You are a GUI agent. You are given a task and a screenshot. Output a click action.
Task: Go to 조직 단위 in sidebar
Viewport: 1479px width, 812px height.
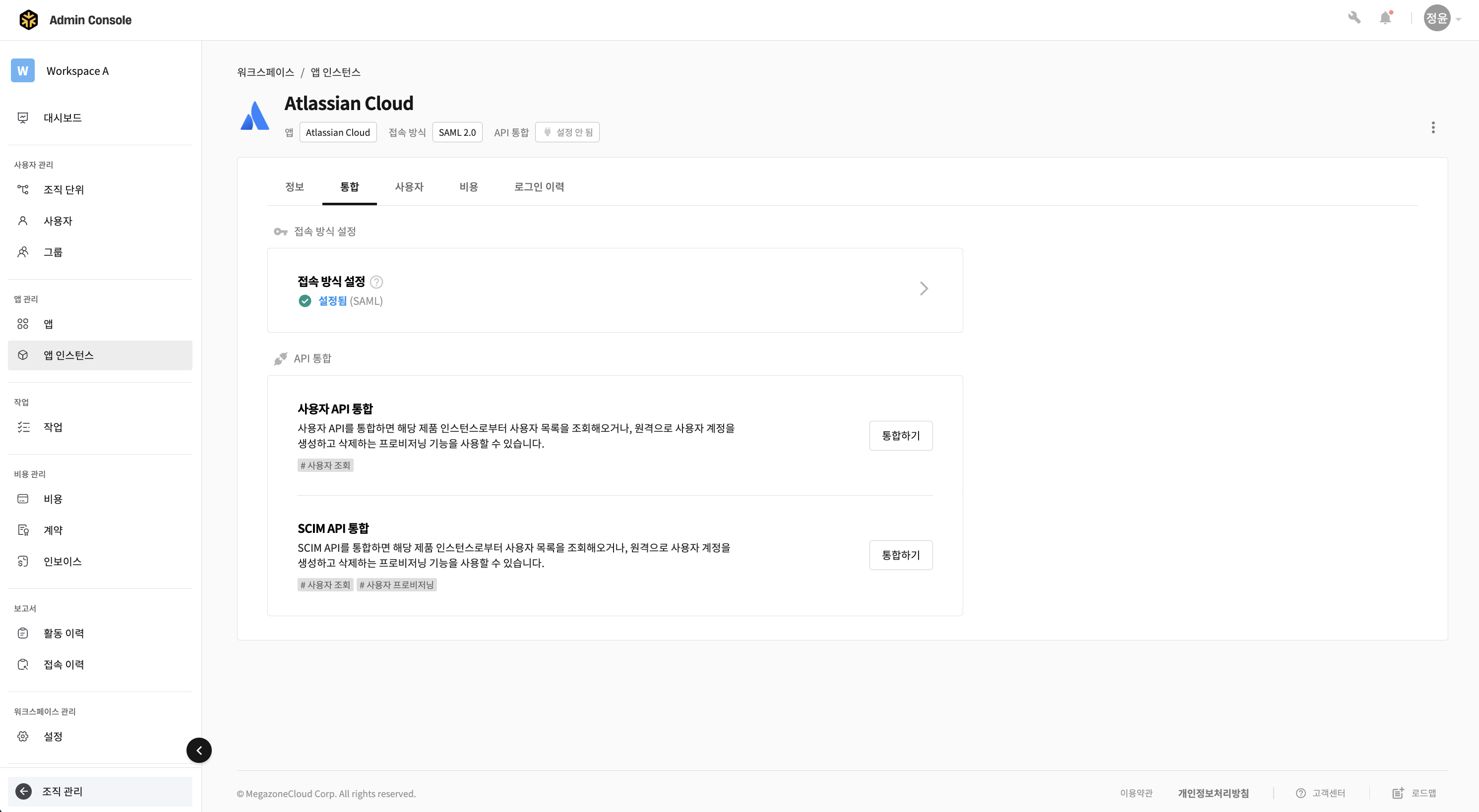[100, 189]
